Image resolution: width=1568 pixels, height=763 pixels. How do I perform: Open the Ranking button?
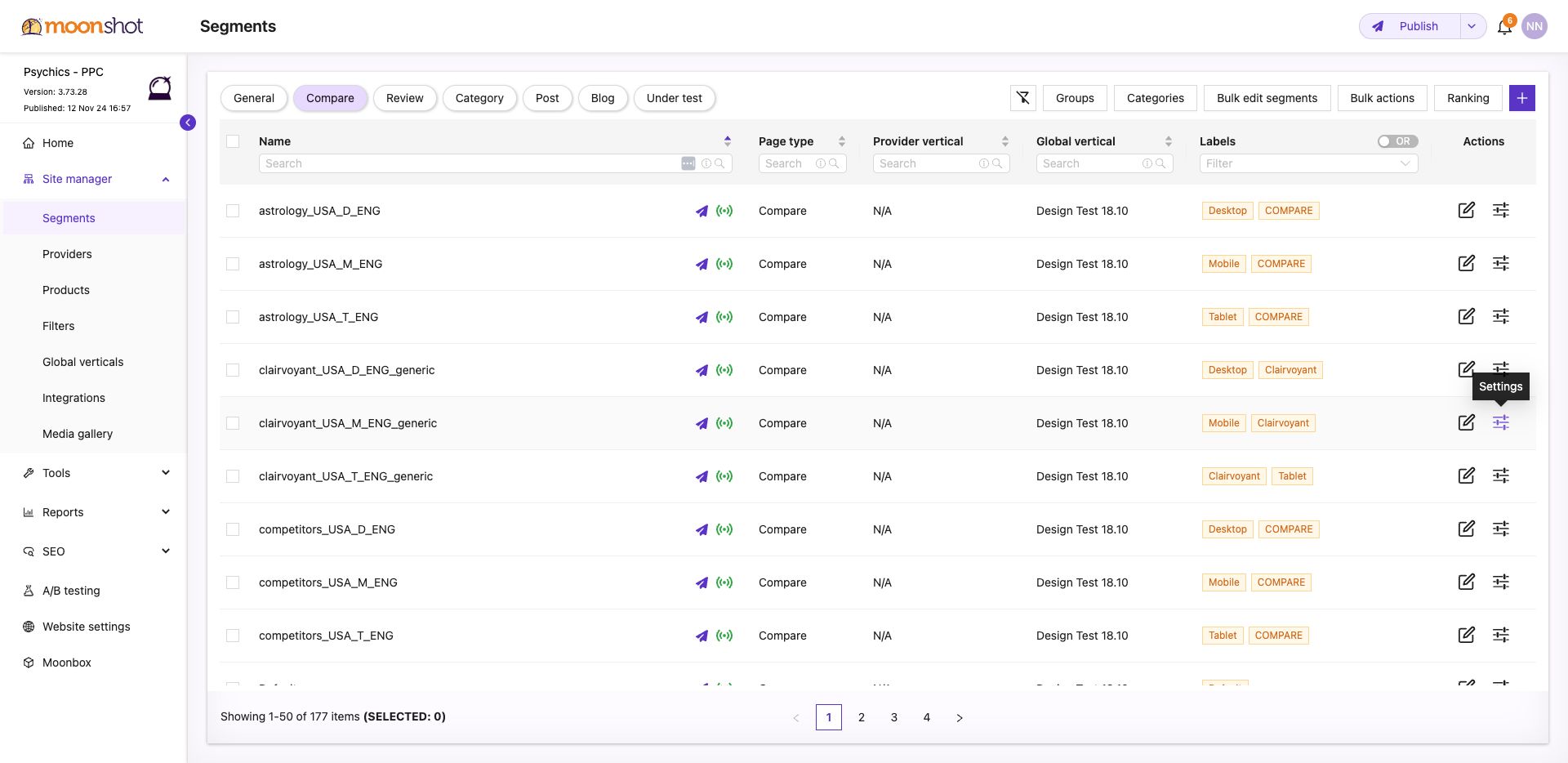point(1468,98)
